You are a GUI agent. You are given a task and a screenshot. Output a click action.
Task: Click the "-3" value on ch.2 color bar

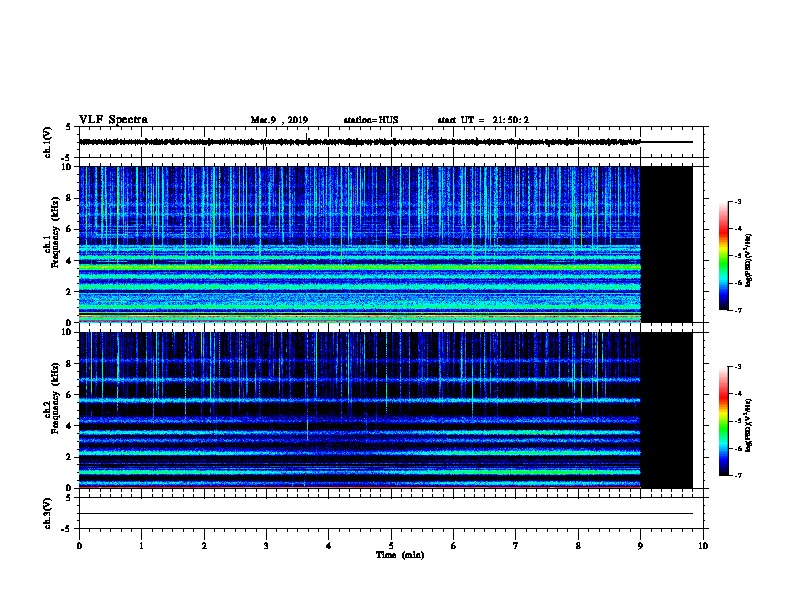(737, 367)
